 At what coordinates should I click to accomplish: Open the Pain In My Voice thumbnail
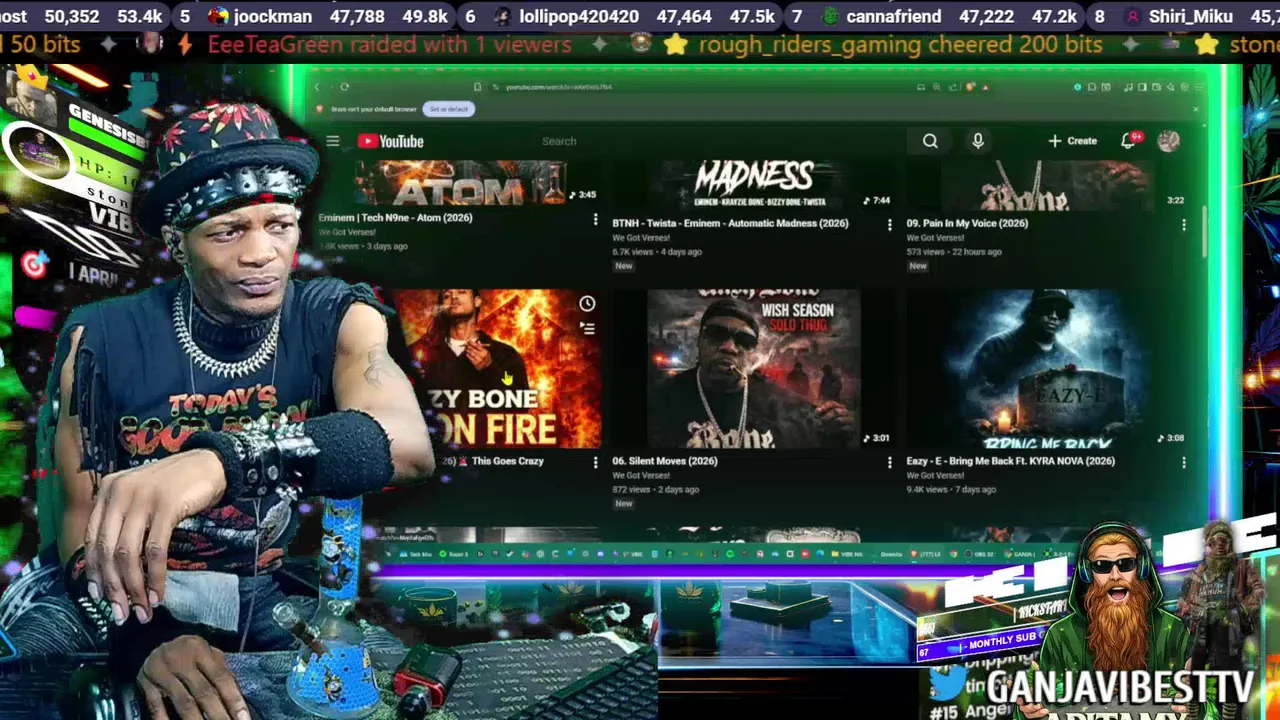pyautogui.click(x=1047, y=183)
